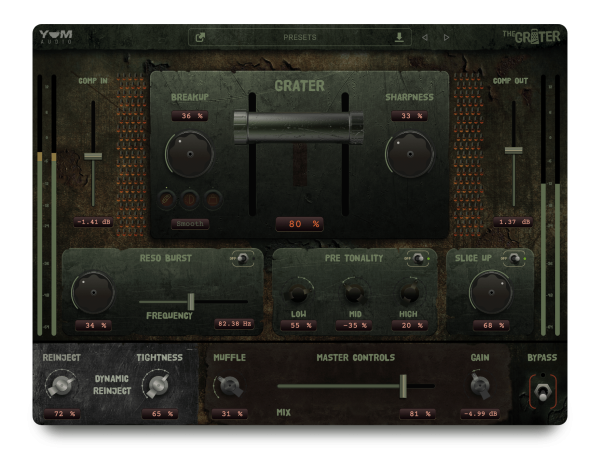Click the Master Controls heading
This screenshot has width=600, height=459.
355,358
